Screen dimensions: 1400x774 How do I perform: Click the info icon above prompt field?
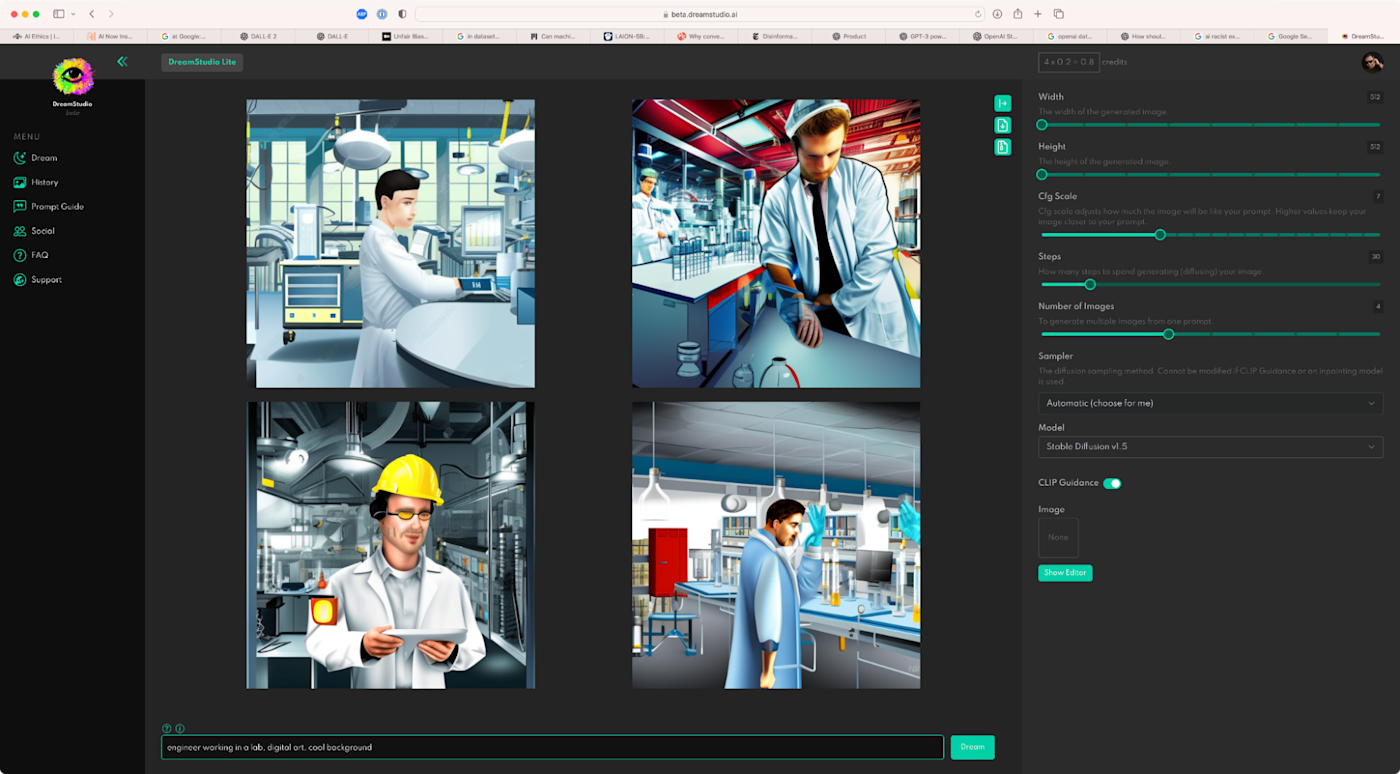click(x=180, y=729)
